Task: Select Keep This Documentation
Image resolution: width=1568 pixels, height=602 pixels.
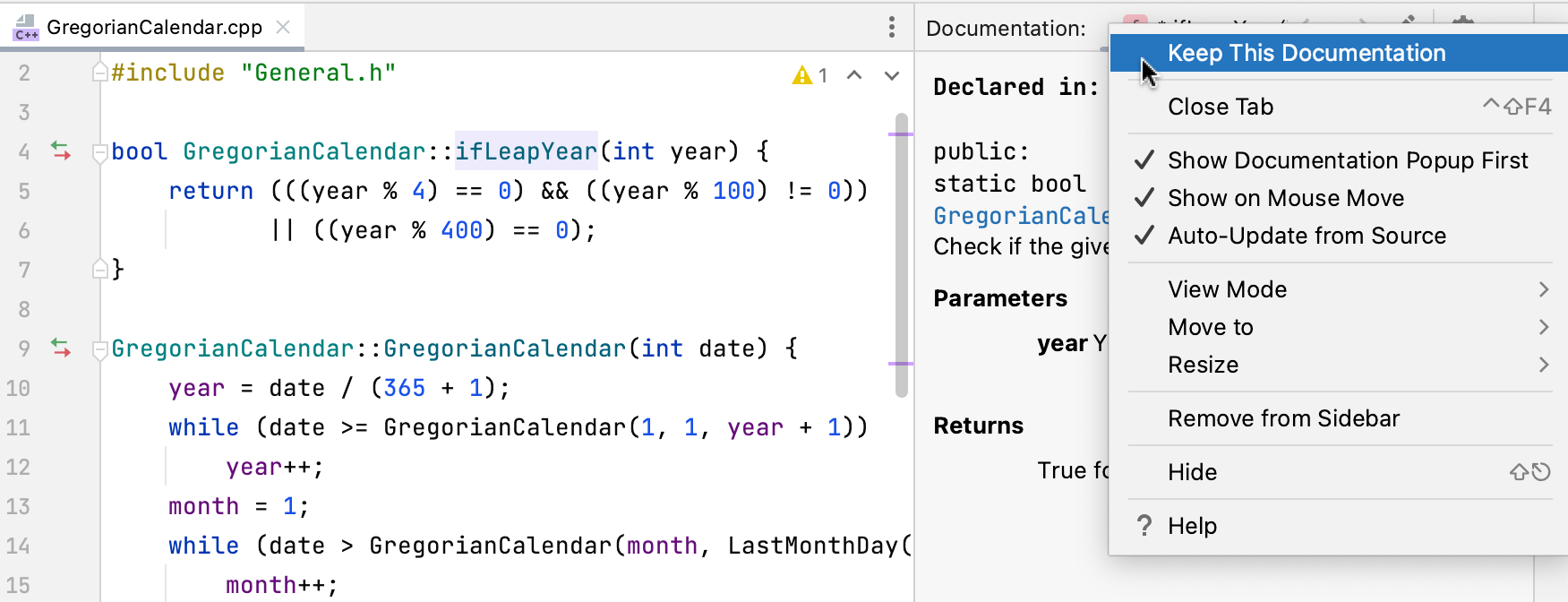Action: pyautogui.click(x=1306, y=53)
